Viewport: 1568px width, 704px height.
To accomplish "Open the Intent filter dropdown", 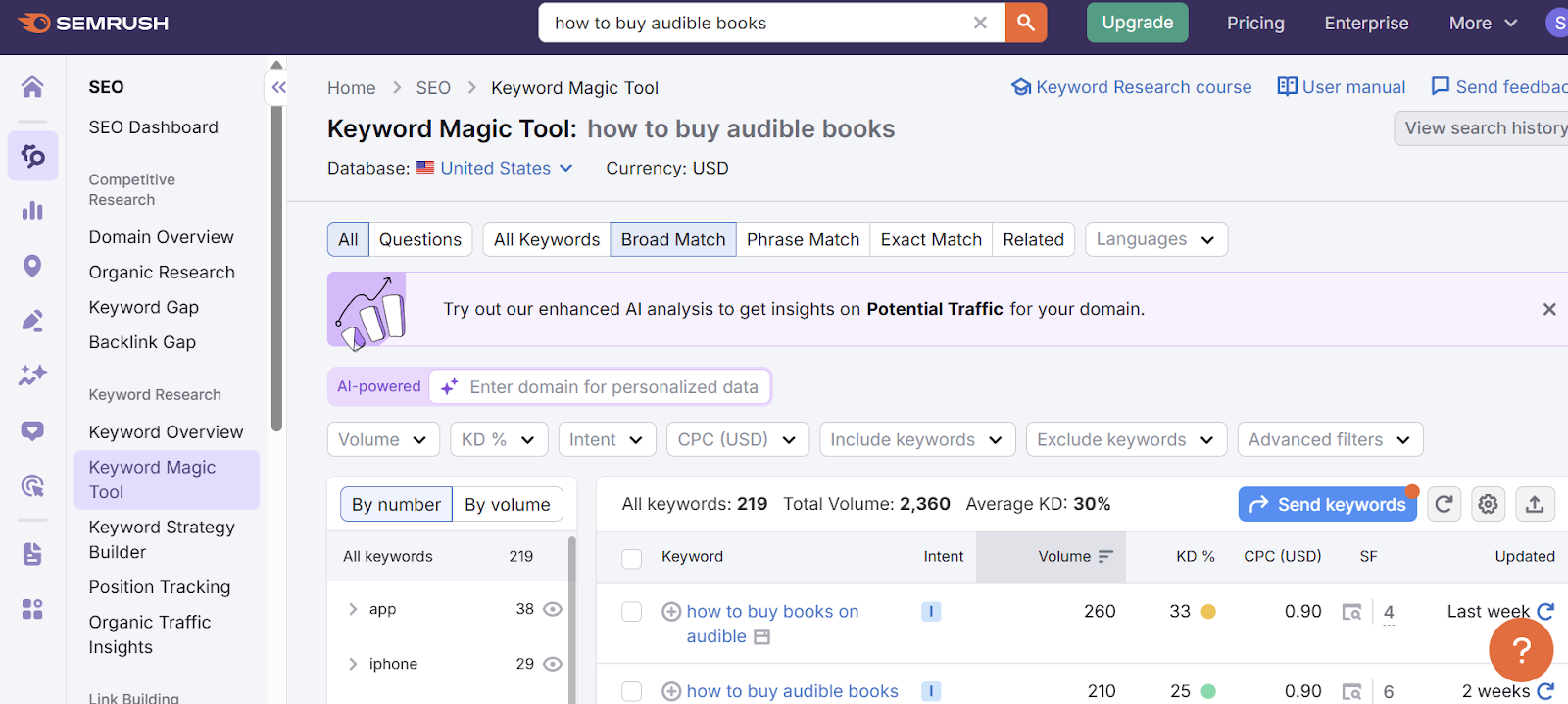I will (x=607, y=439).
